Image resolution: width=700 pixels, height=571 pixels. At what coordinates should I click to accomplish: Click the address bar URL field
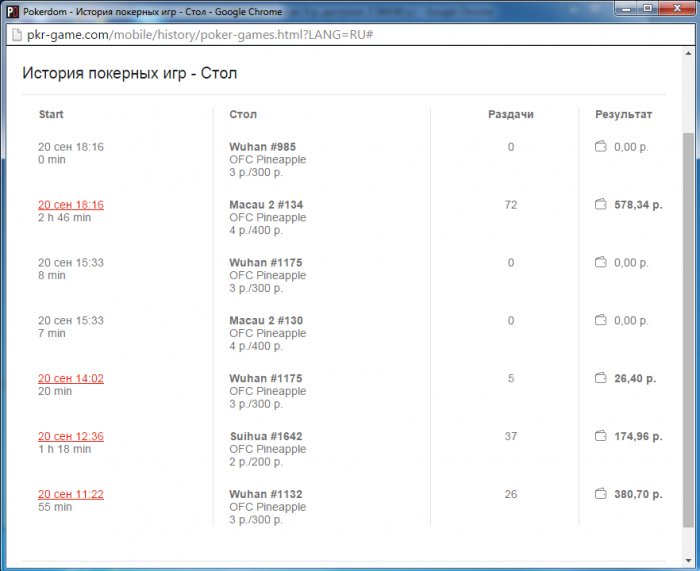pos(348,35)
